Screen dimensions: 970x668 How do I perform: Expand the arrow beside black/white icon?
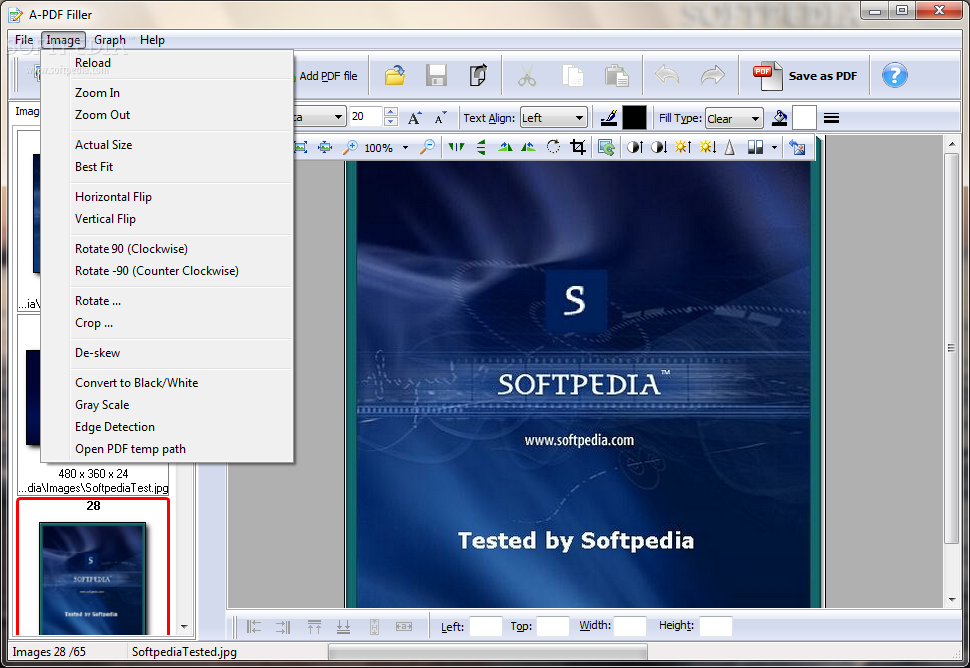click(x=774, y=148)
